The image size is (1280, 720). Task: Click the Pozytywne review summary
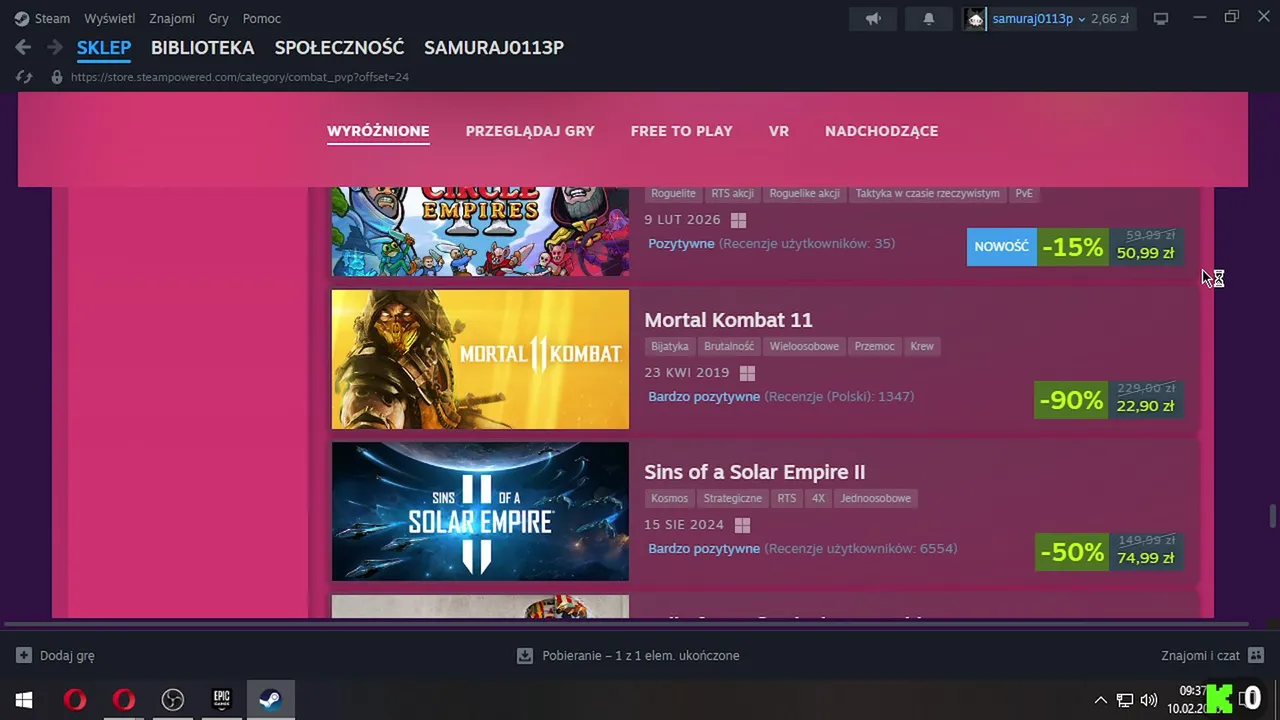tap(681, 243)
